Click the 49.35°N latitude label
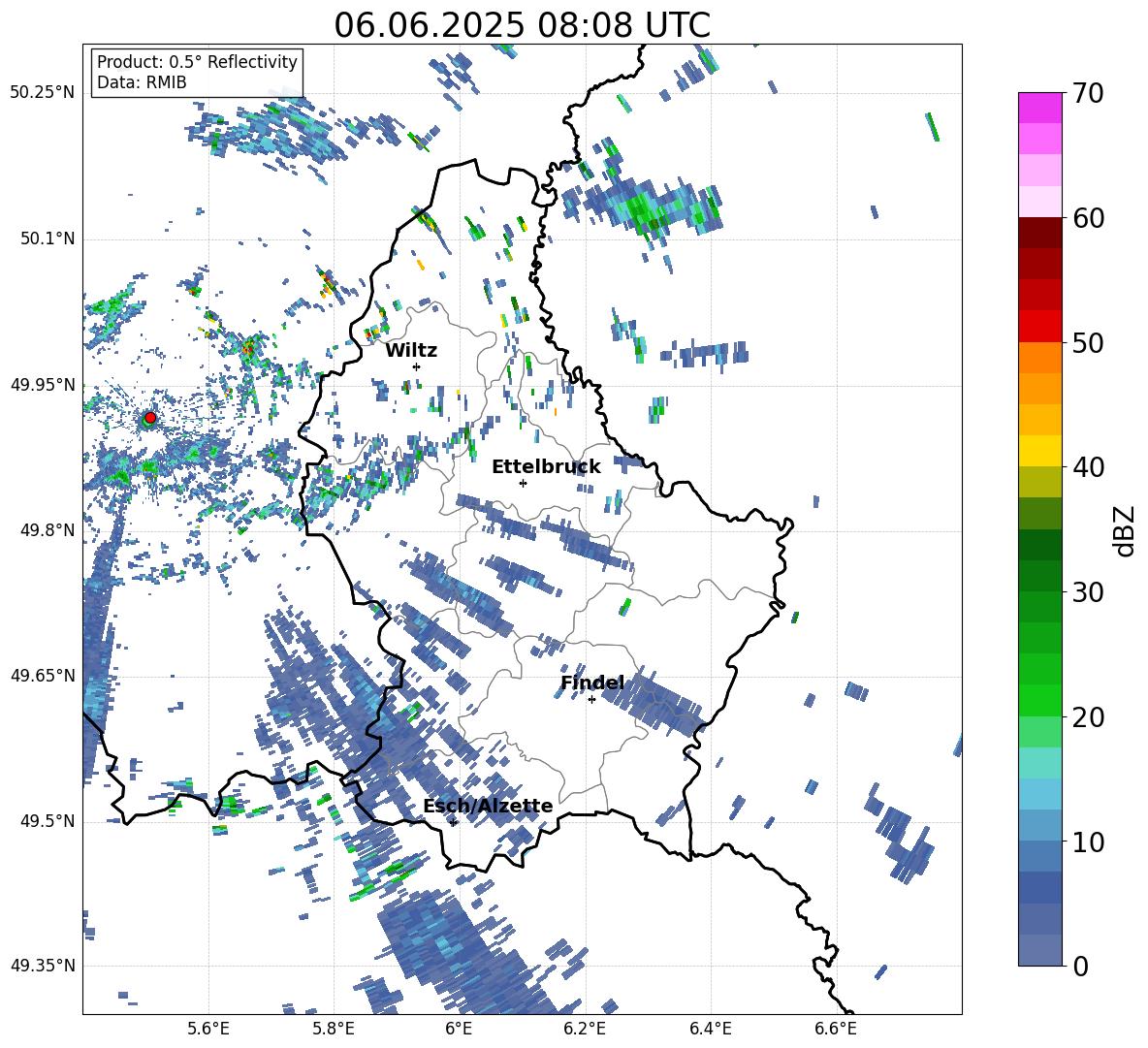 pos(43,966)
